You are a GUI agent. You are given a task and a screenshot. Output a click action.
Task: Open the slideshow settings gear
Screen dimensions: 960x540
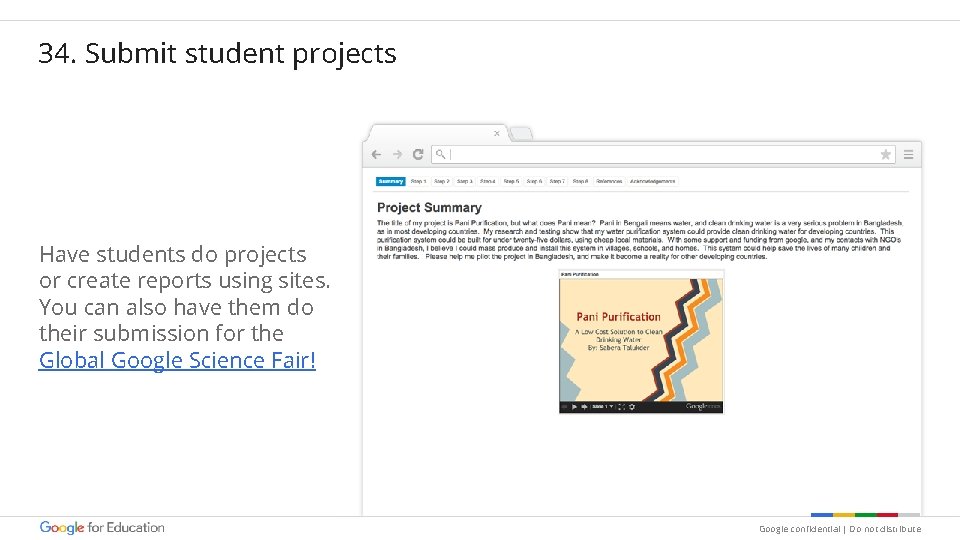(632, 407)
